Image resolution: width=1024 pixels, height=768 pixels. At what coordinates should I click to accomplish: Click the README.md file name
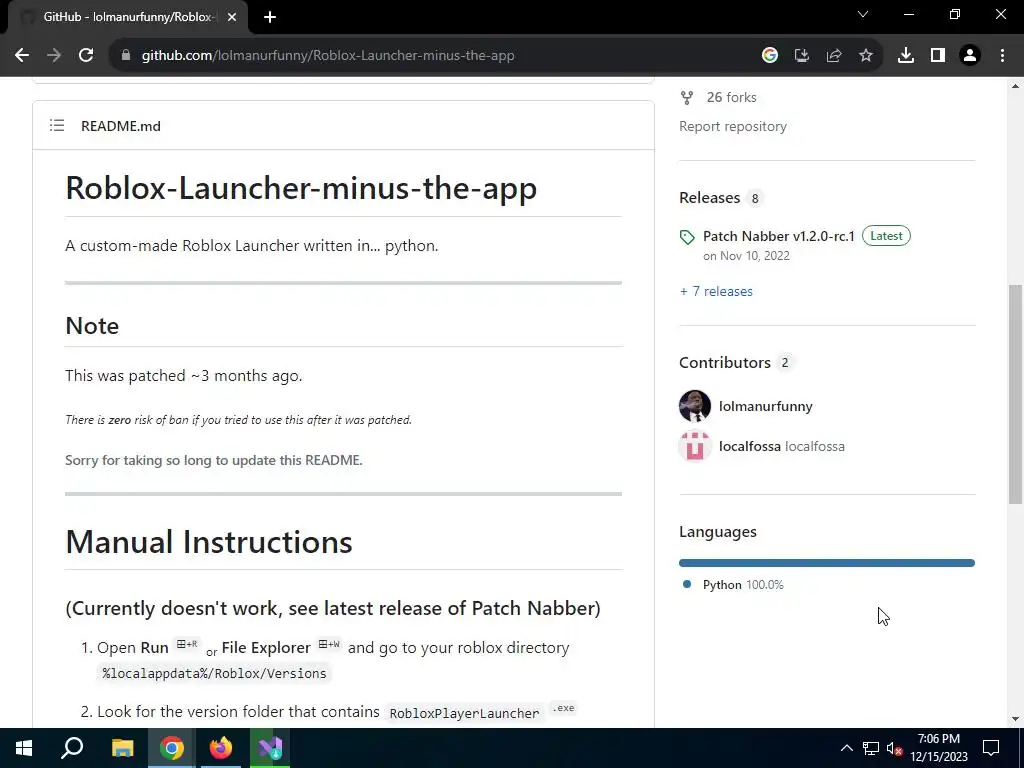121,126
